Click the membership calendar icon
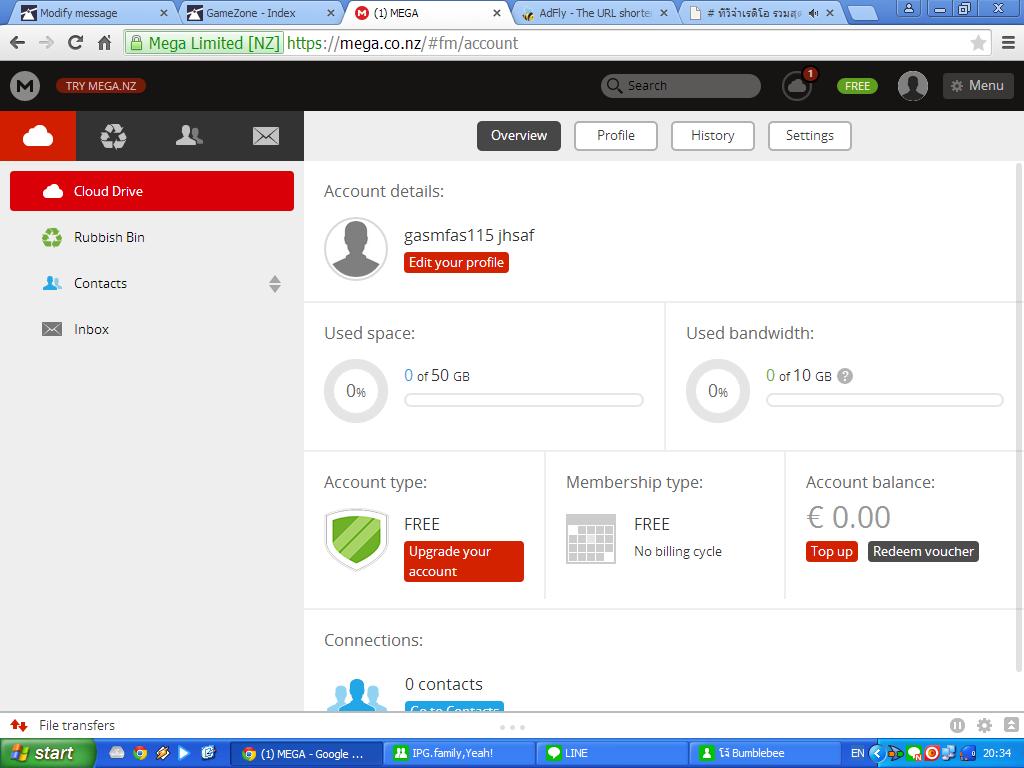1024x768 pixels. coord(590,539)
